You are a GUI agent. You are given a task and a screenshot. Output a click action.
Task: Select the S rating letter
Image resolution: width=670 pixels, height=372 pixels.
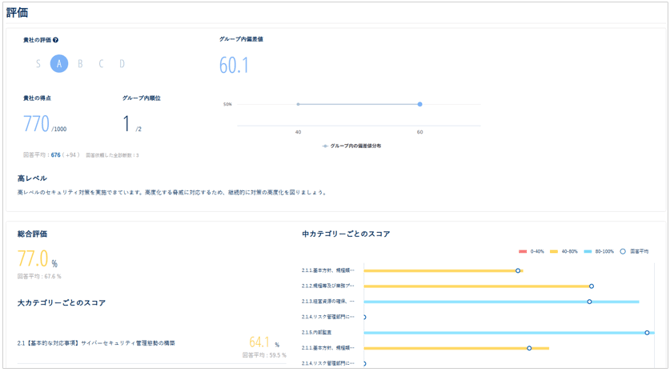click(x=38, y=64)
